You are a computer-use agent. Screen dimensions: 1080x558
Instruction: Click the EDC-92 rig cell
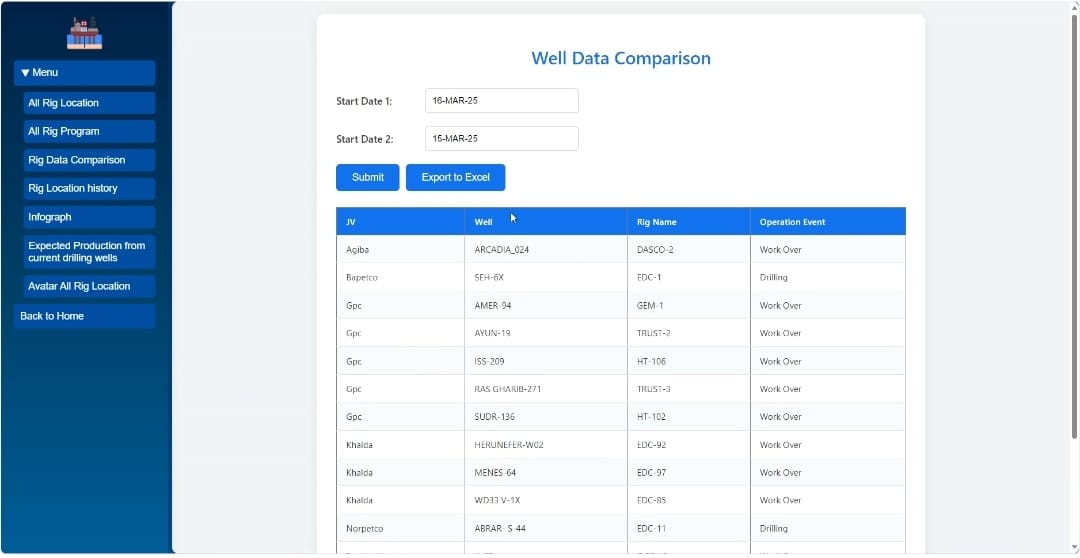[x=689, y=445]
